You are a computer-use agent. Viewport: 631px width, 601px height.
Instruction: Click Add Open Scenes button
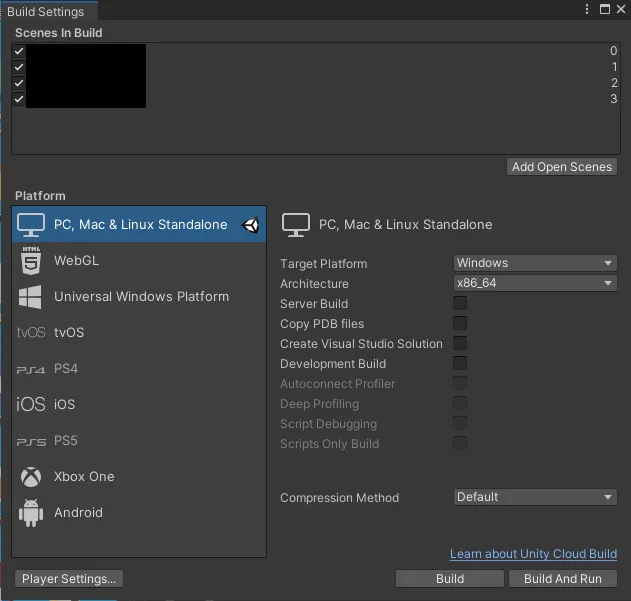coord(562,167)
